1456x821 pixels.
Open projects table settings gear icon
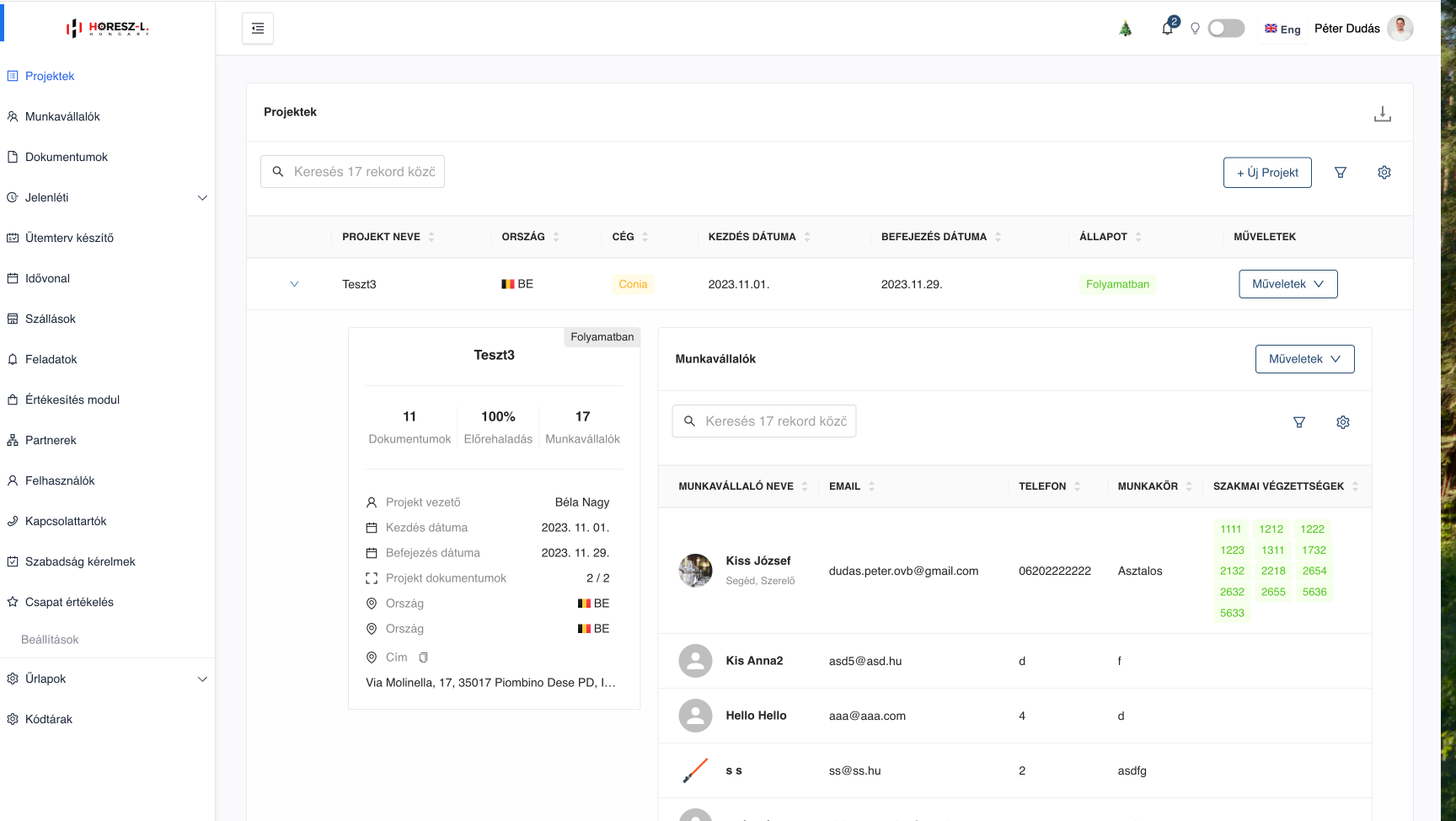pyautogui.click(x=1384, y=173)
